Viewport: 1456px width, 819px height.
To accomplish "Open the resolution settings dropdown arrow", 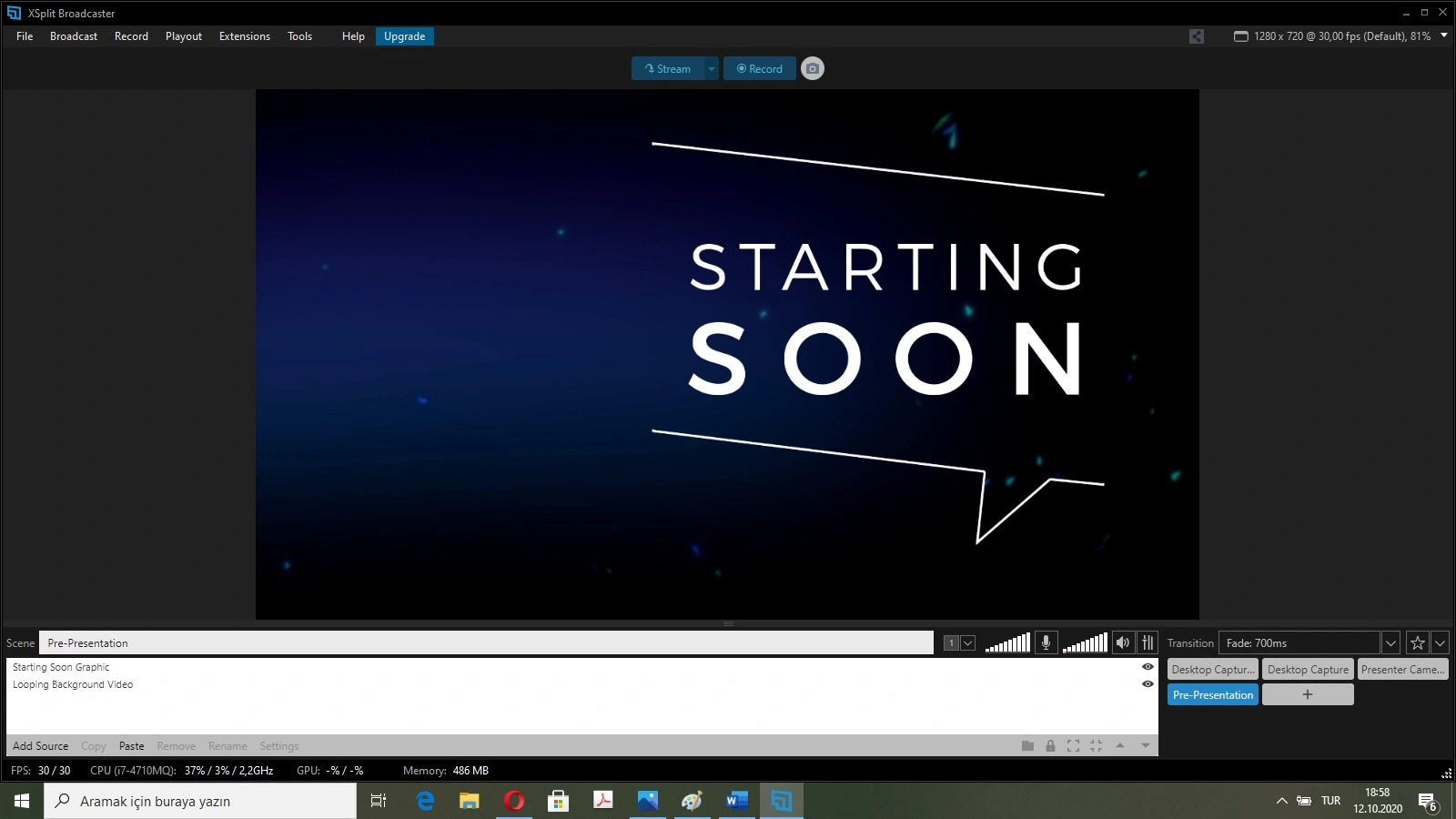I will point(1443,35).
